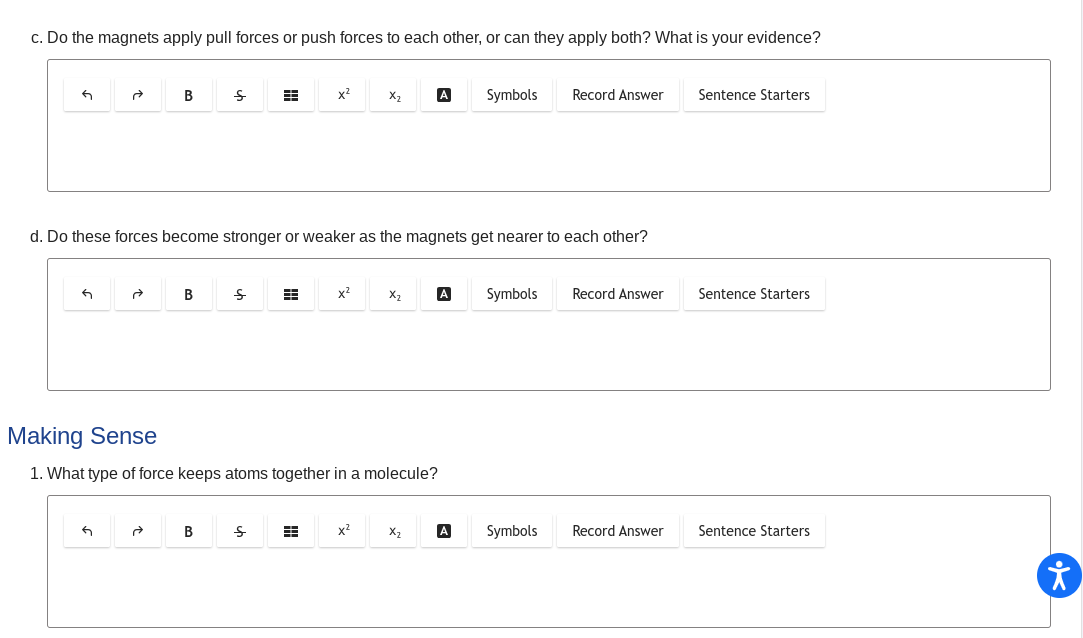The width and height of the screenshot is (1083, 638).
Task: Click Record Answer for molecule question
Action: pyautogui.click(x=618, y=531)
